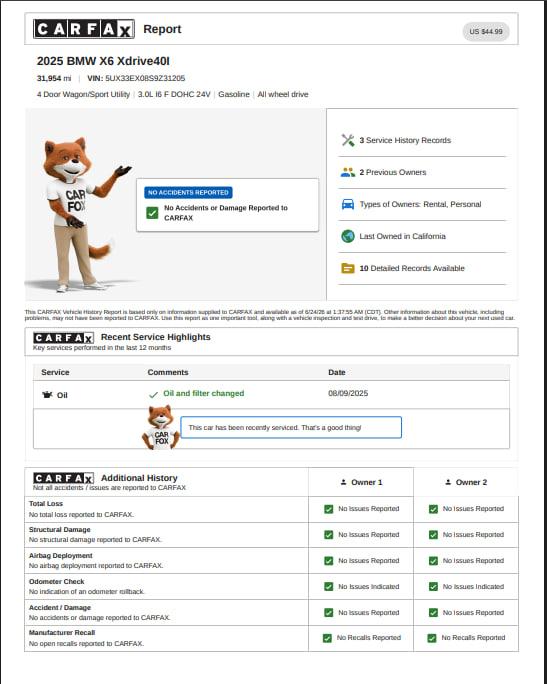Click 10 Detailed Records Available text
The height and width of the screenshot is (684, 547).
[x=412, y=268]
